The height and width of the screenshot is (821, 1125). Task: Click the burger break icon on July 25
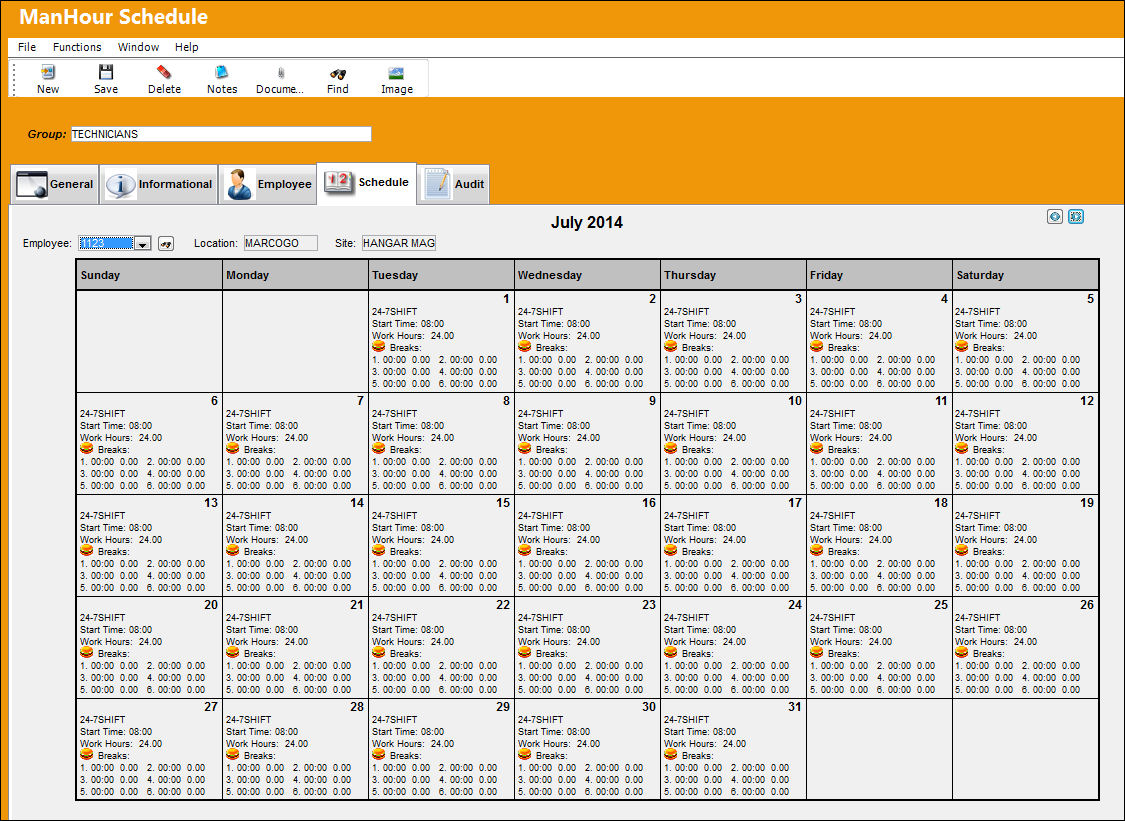816,652
